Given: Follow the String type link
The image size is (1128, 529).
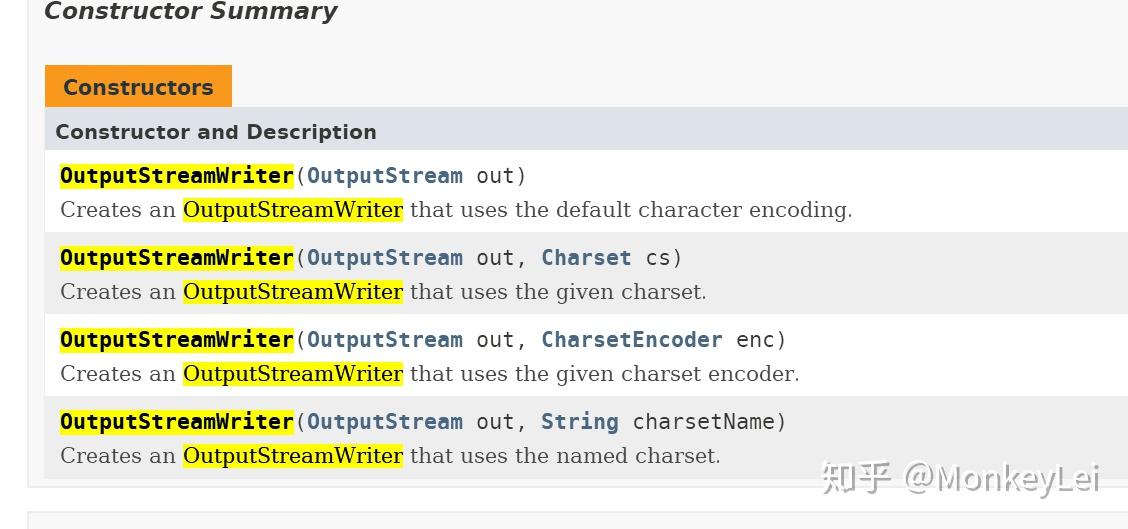Looking at the screenshot, I should [x=580, y=422].
